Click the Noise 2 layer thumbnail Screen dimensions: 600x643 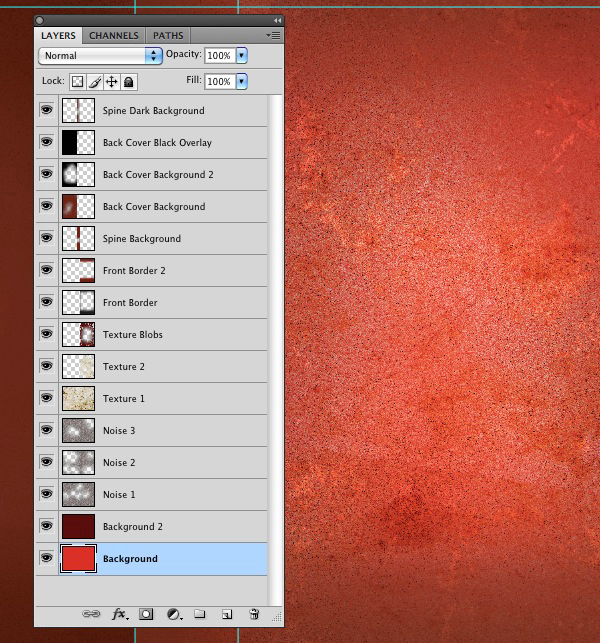coord(78,463)
